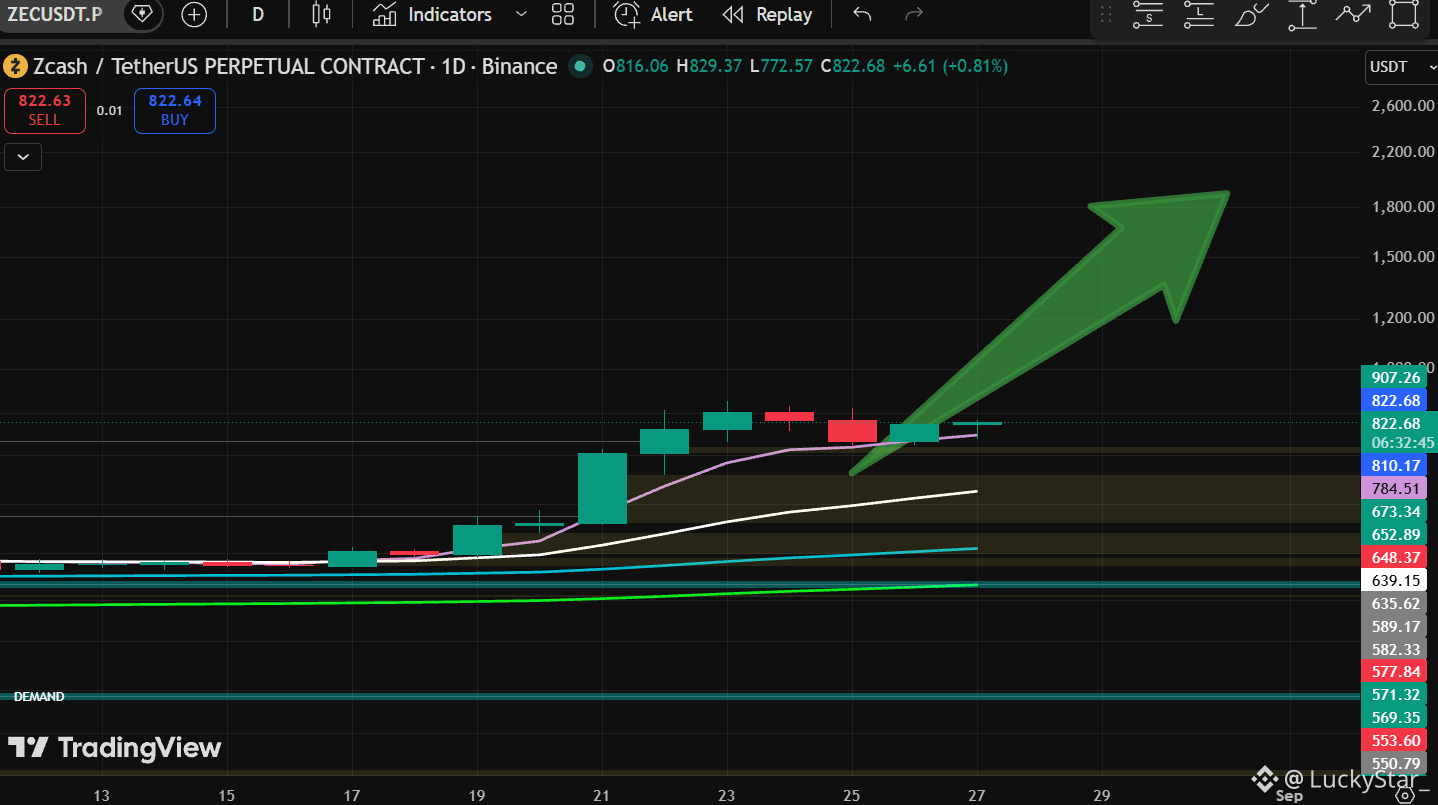Viewport: 1438px width, 805px height.
Task: Click the blue 822.68 price label
Action: pos(1396,400)
